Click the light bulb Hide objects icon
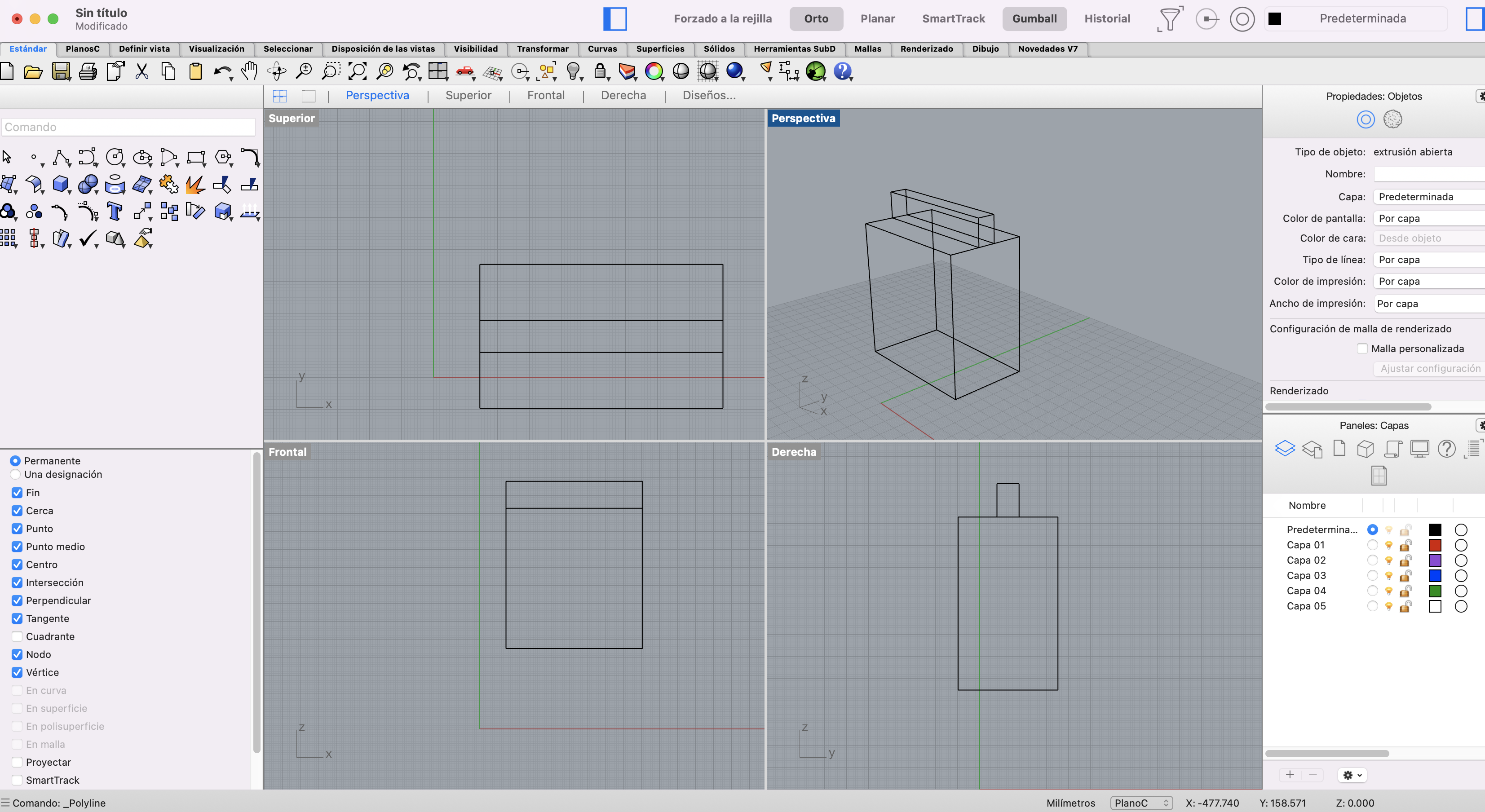This screenshot has width=1485, height=812. pos(573,71)
